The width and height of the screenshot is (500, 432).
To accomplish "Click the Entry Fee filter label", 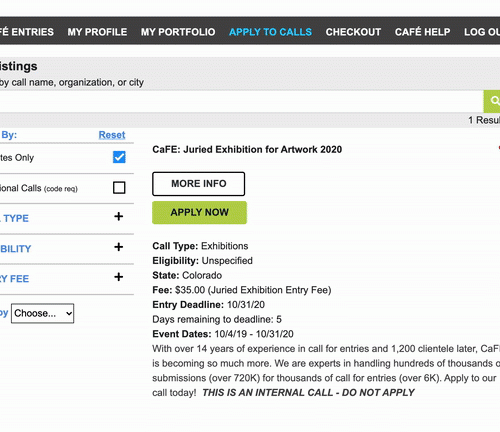I will pyautogui.click(x=14, y=279).
